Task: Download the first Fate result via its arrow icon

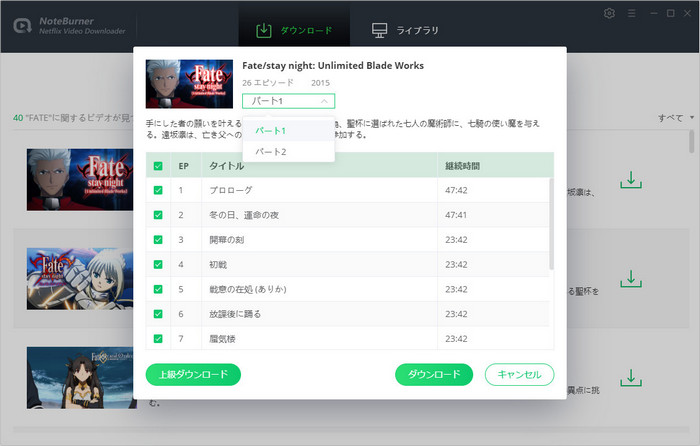Action: pyautogui.click(x=631, y=180)
